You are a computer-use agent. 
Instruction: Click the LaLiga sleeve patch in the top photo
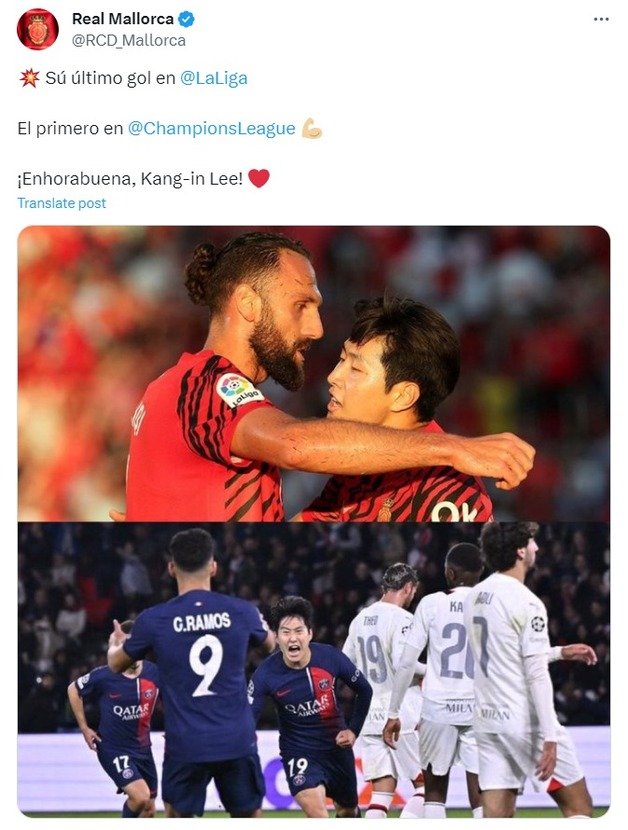point(238,391)
